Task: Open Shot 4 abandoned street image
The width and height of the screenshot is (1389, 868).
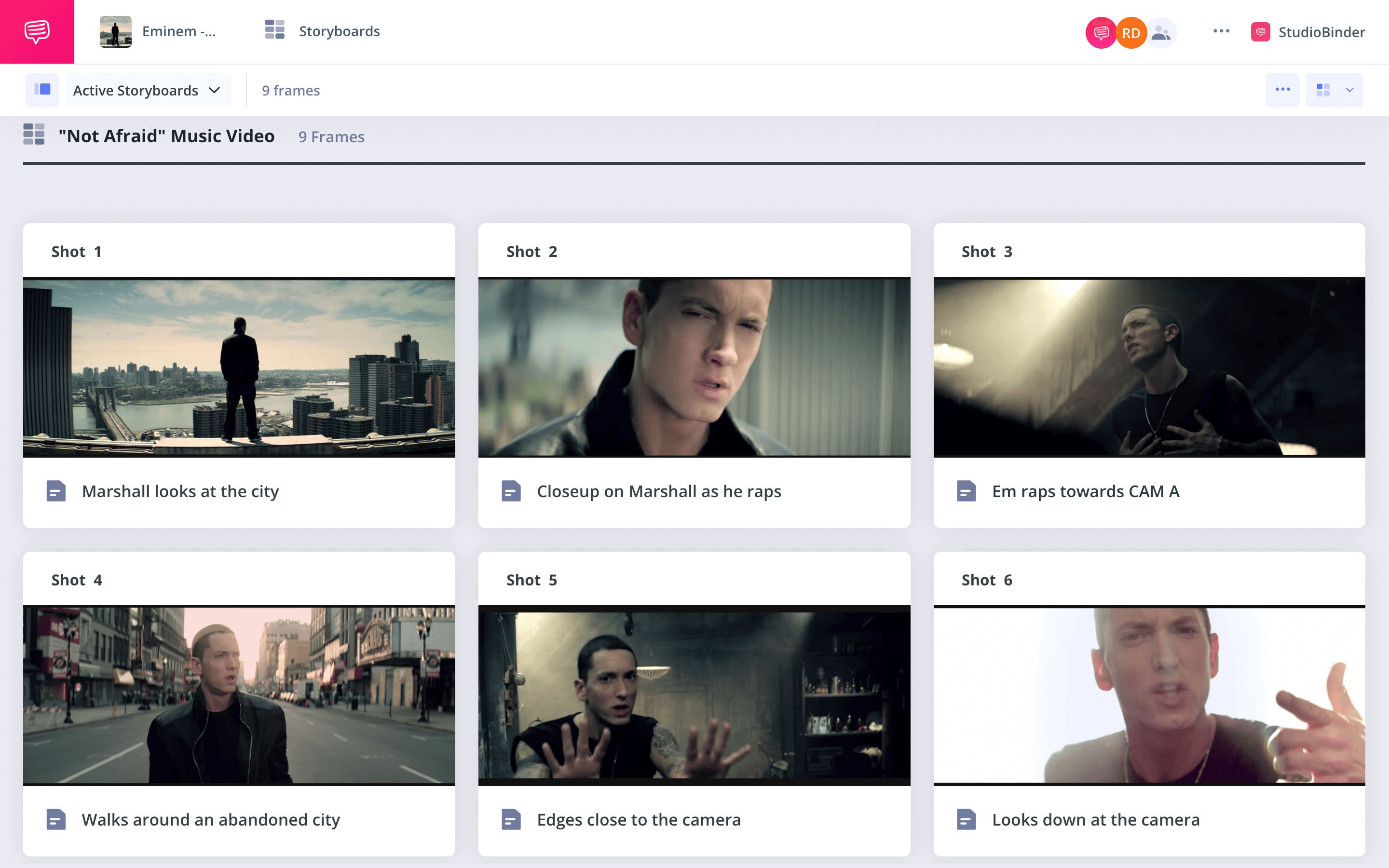Action: (x=239, y=696)
